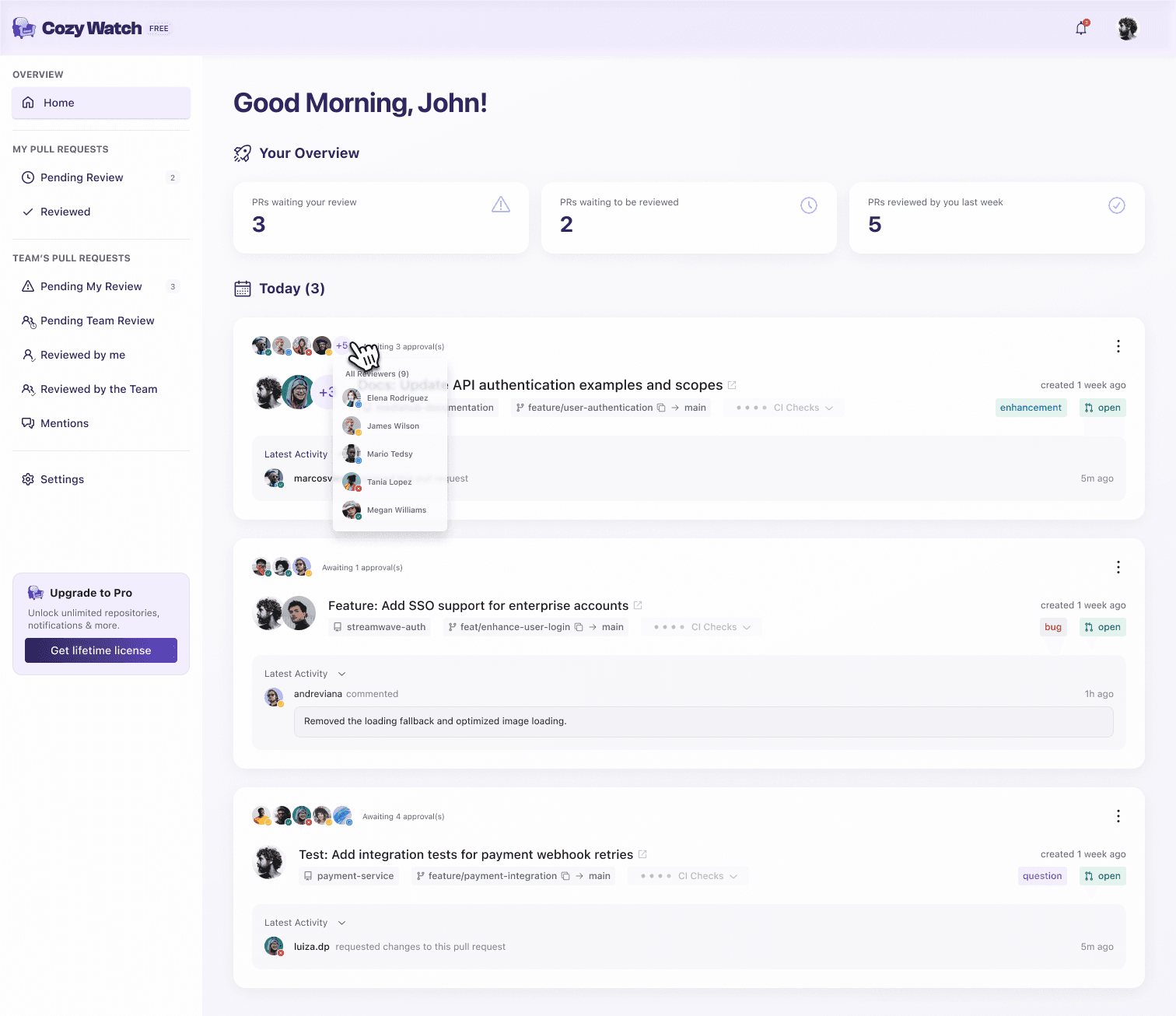Copy the feature/user-authentication branch name
This screenshot has width=1176, height=1016.
pyautogui.click(x=661, y=407)
